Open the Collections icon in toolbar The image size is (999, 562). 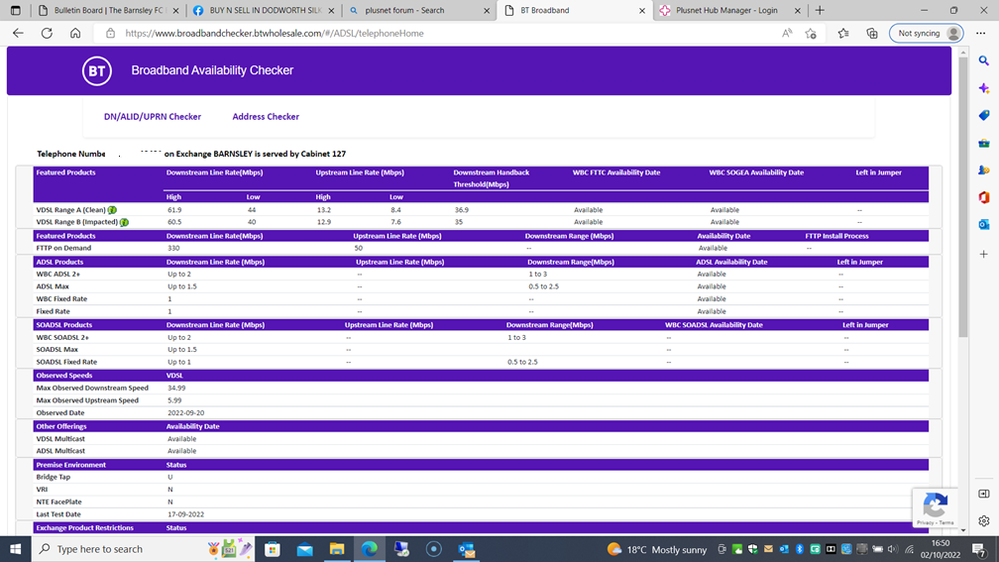(x=872, y=33)
